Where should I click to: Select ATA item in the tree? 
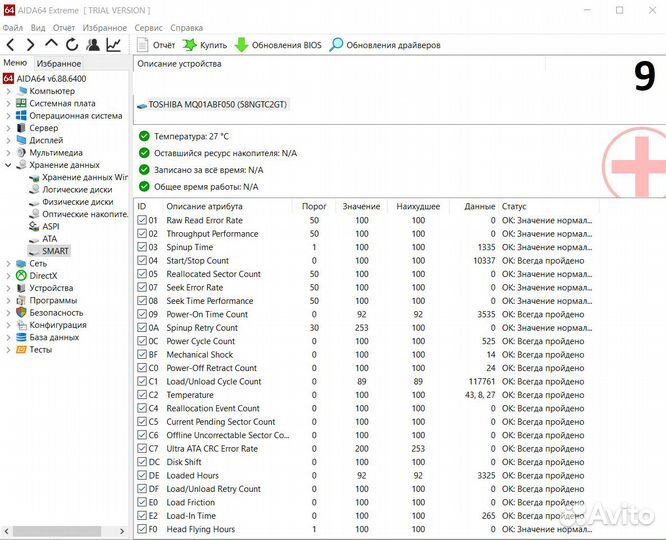(49, 239)
